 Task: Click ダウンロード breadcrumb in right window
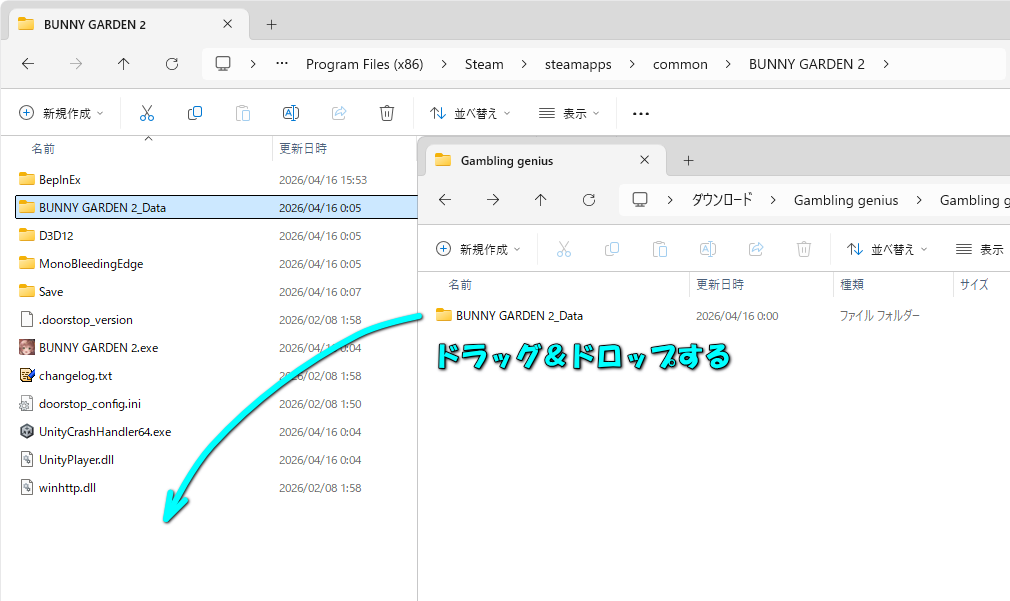click(x=721, y=200)
